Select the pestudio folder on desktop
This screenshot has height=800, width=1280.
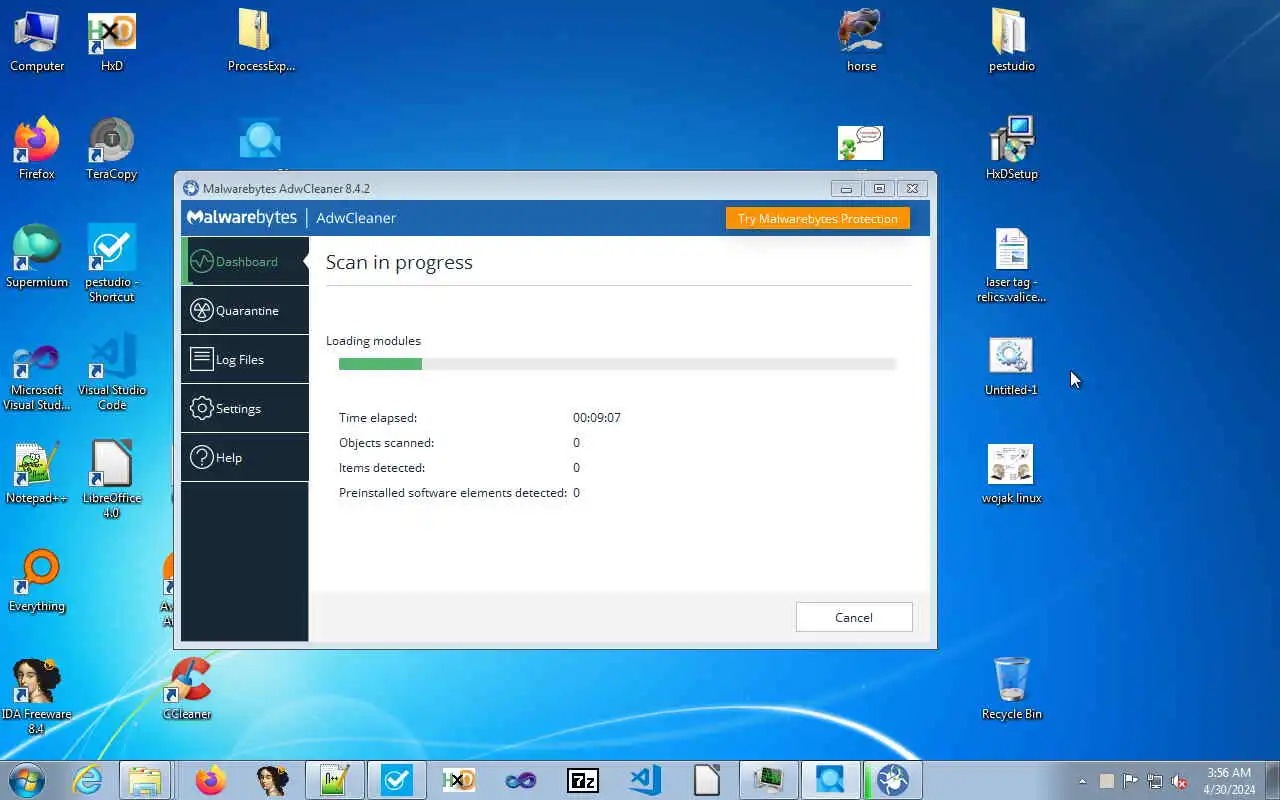coord(1011,41)
